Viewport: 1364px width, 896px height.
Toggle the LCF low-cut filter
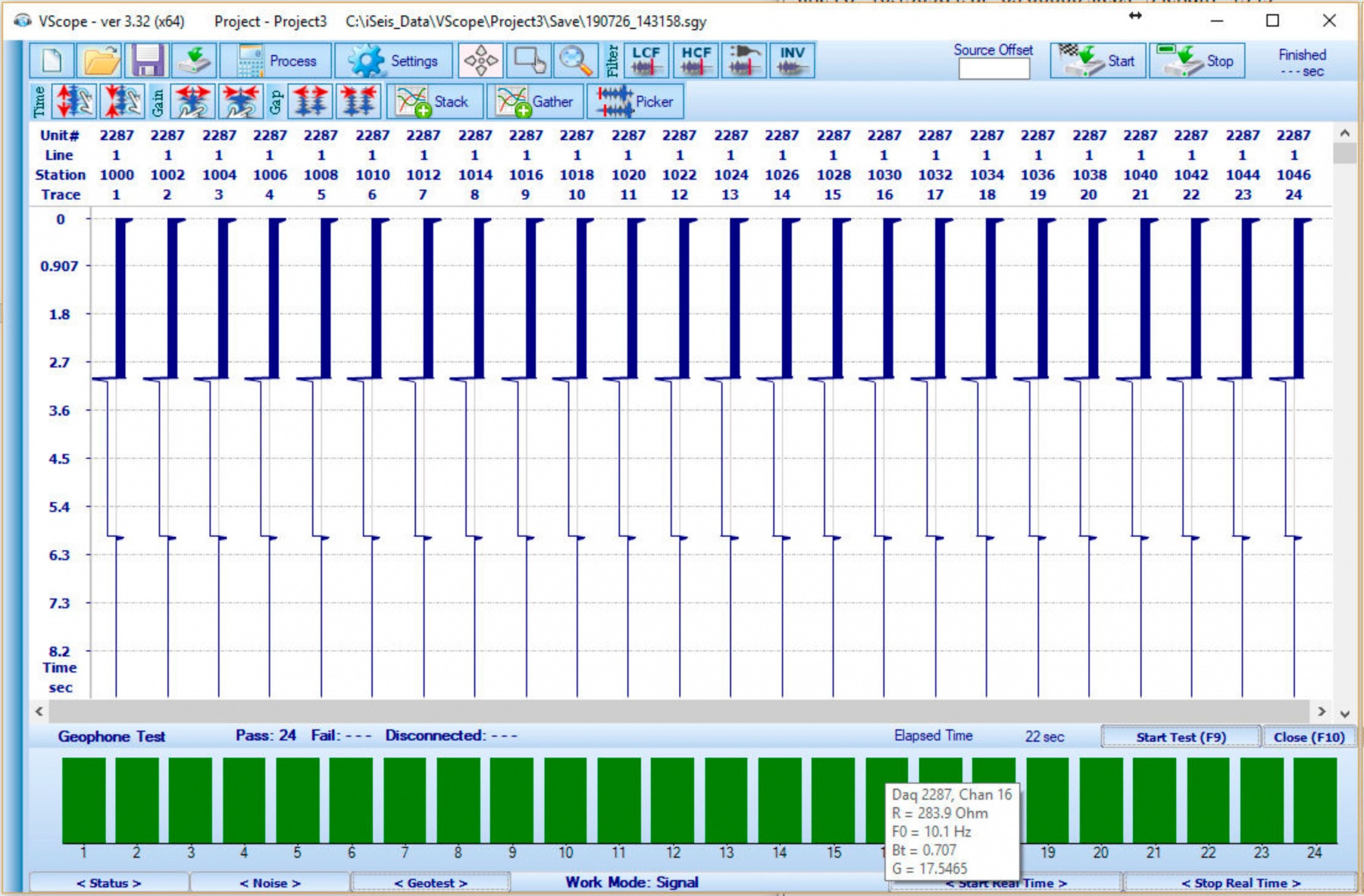pos(646,61)
